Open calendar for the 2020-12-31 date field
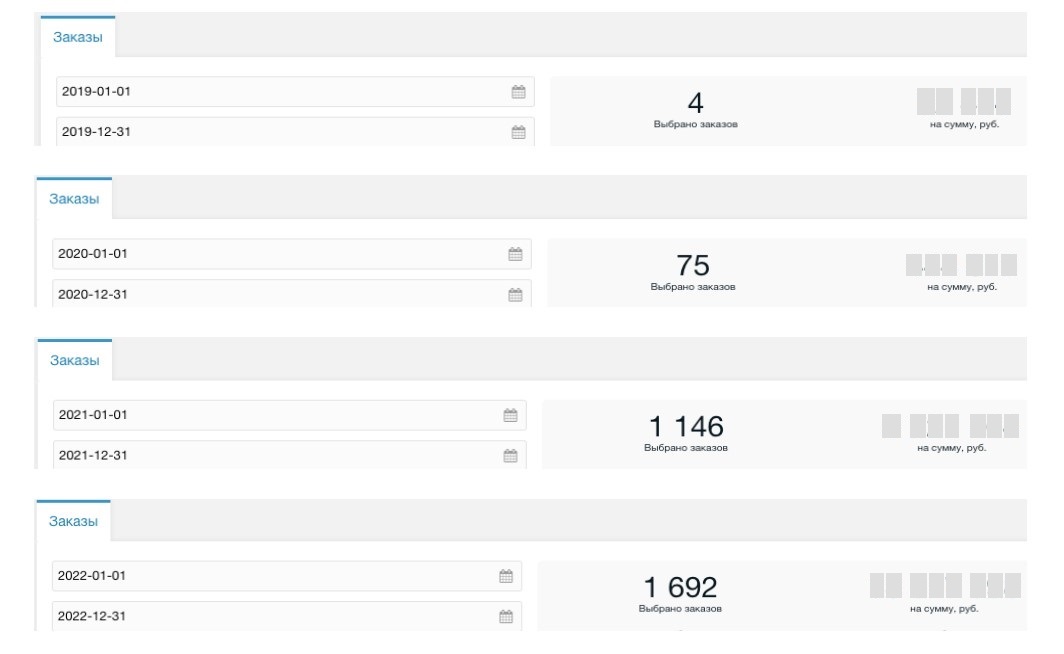Viewport: 1064px width, 654px height. click(x=515, y=294)
